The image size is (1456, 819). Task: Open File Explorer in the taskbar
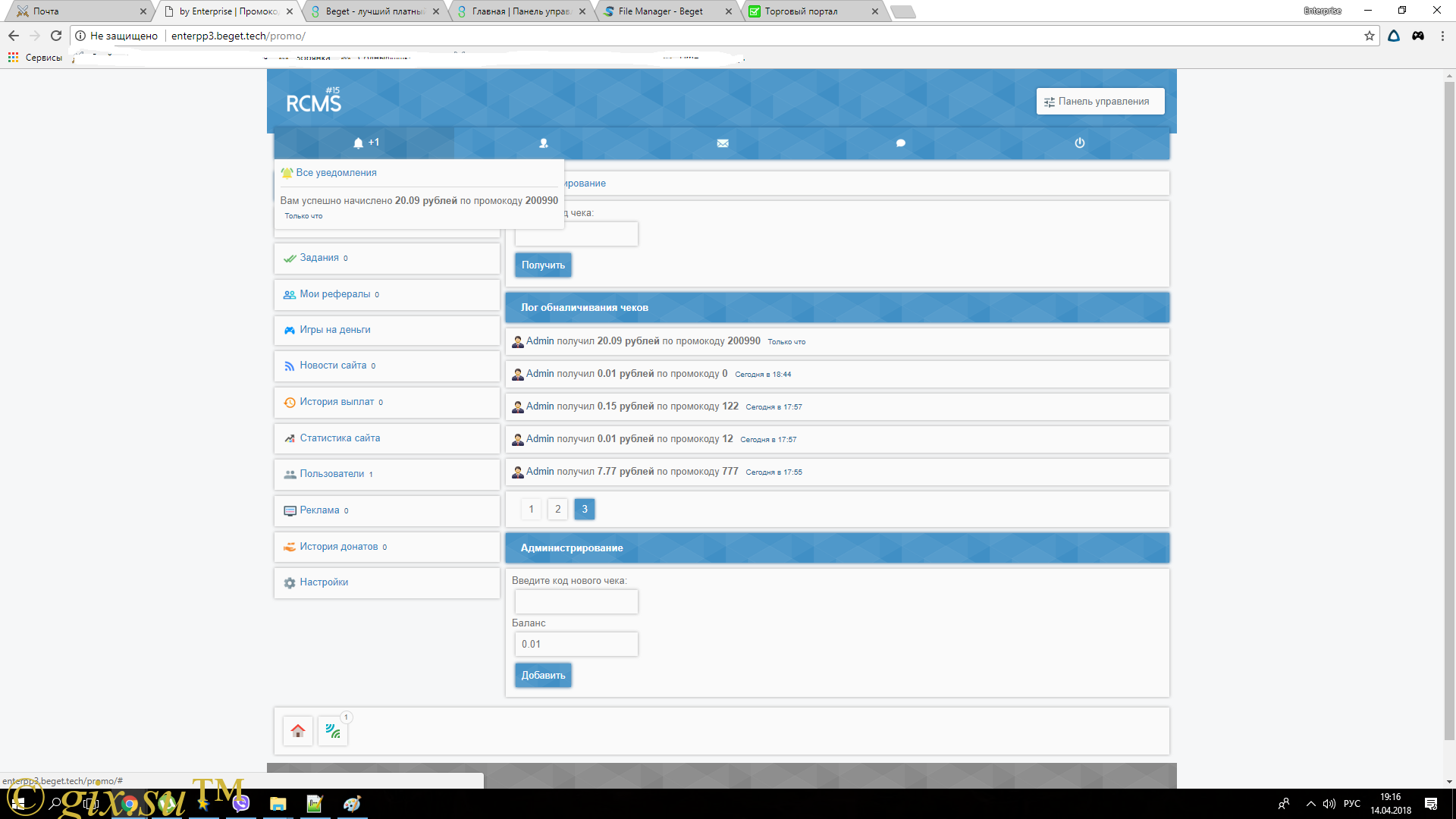point(278,804)
